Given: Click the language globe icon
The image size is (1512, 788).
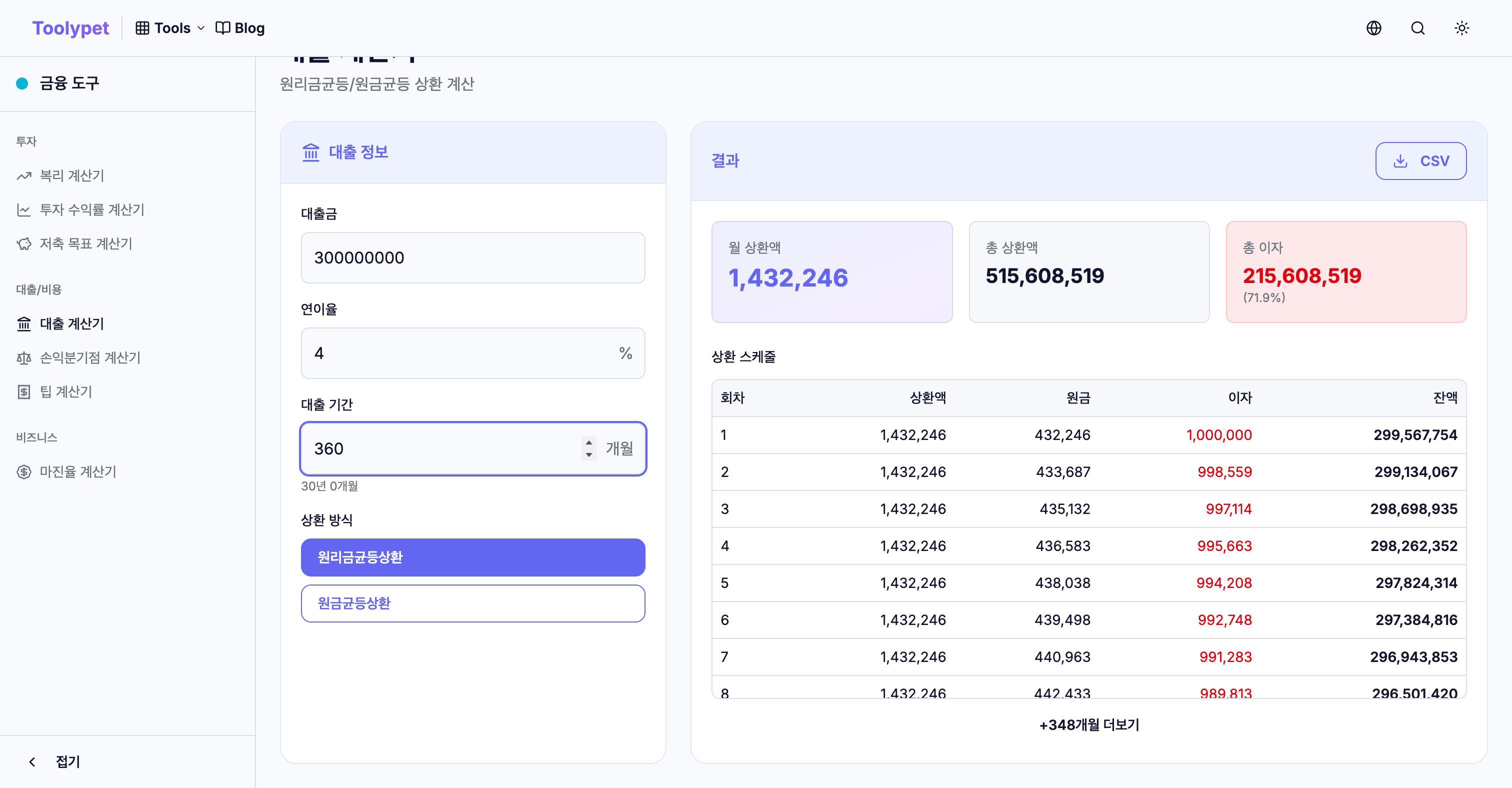Looking at the screenshot, I should (x=1373, y=28).
